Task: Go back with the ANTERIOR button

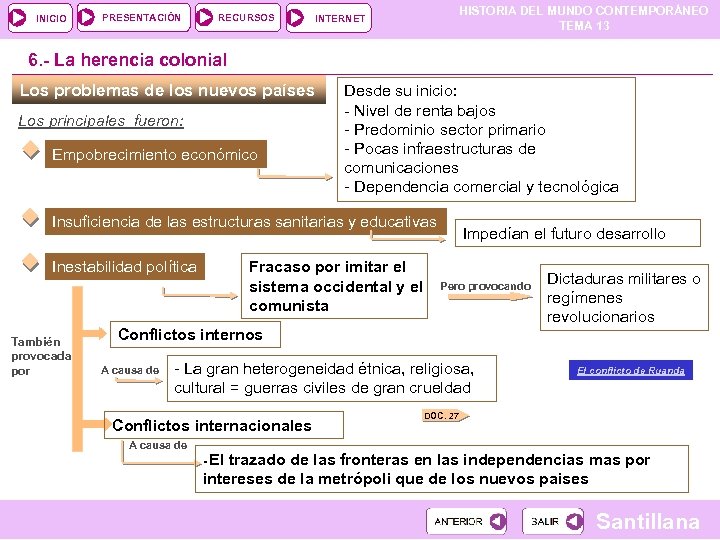Action: click(x=467, y=521)
